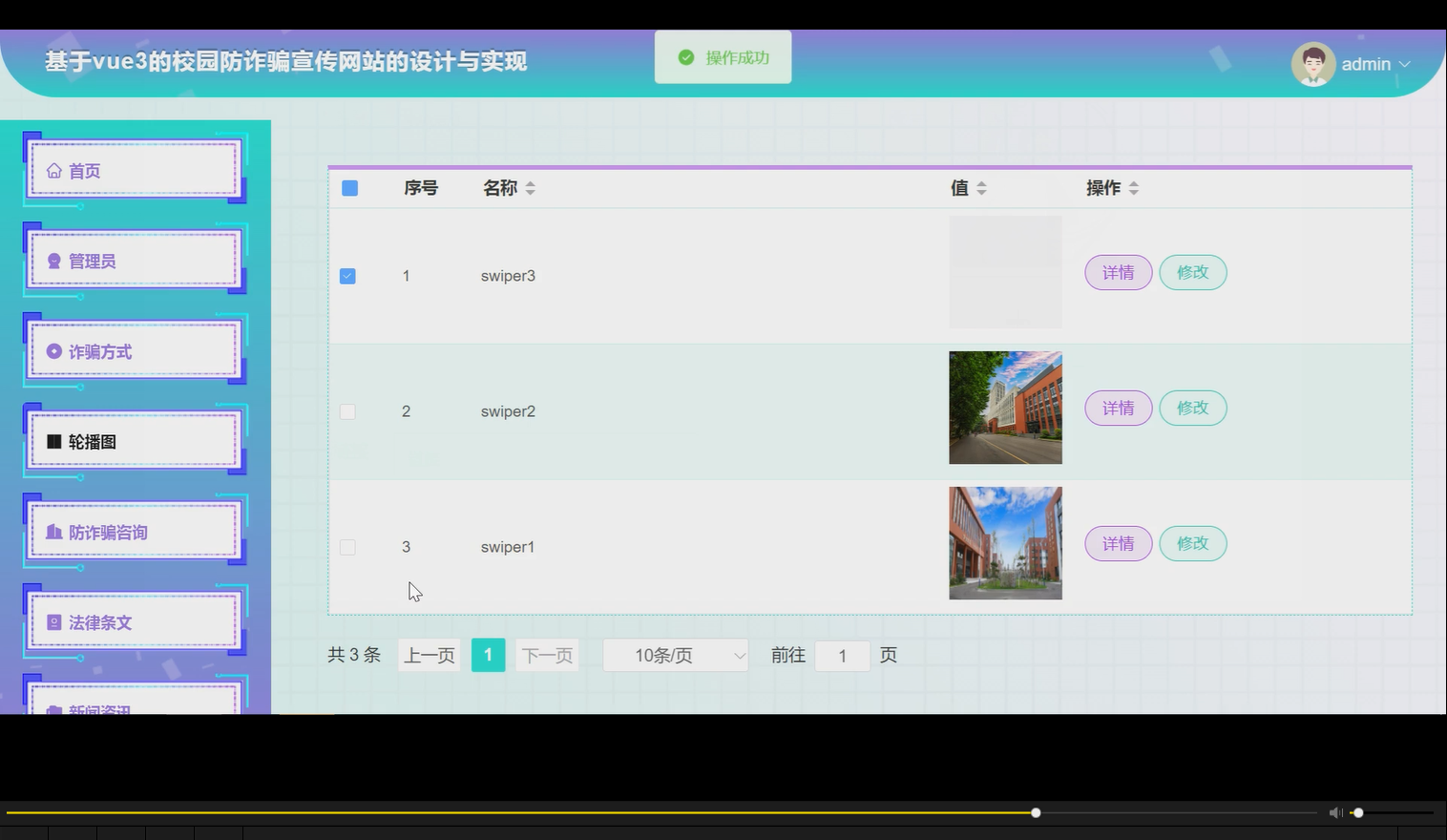Click 上一页 pagination button
The image size is (1447, 840).
pos(430,655)
